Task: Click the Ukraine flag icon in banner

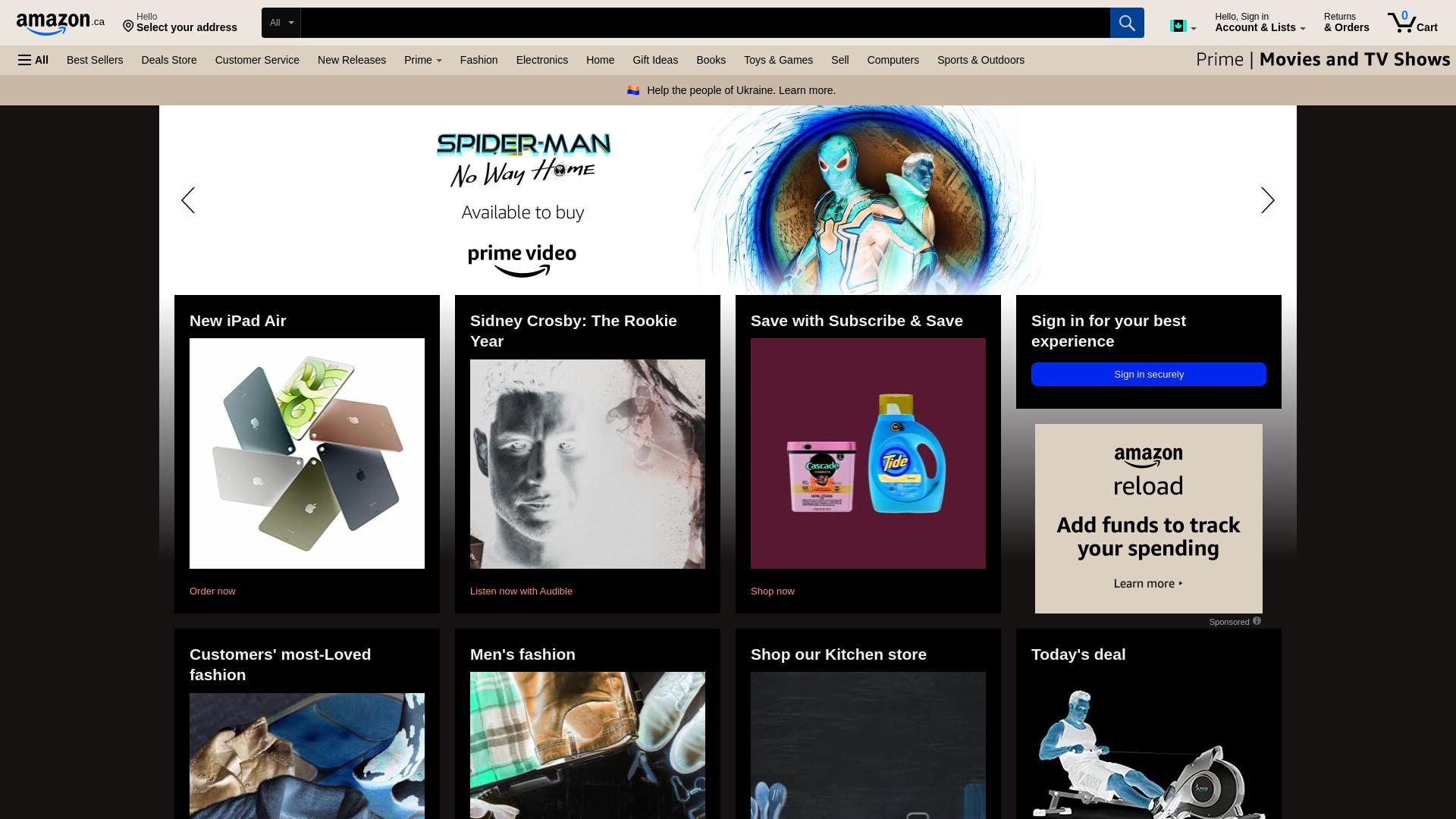Action: 633,90
